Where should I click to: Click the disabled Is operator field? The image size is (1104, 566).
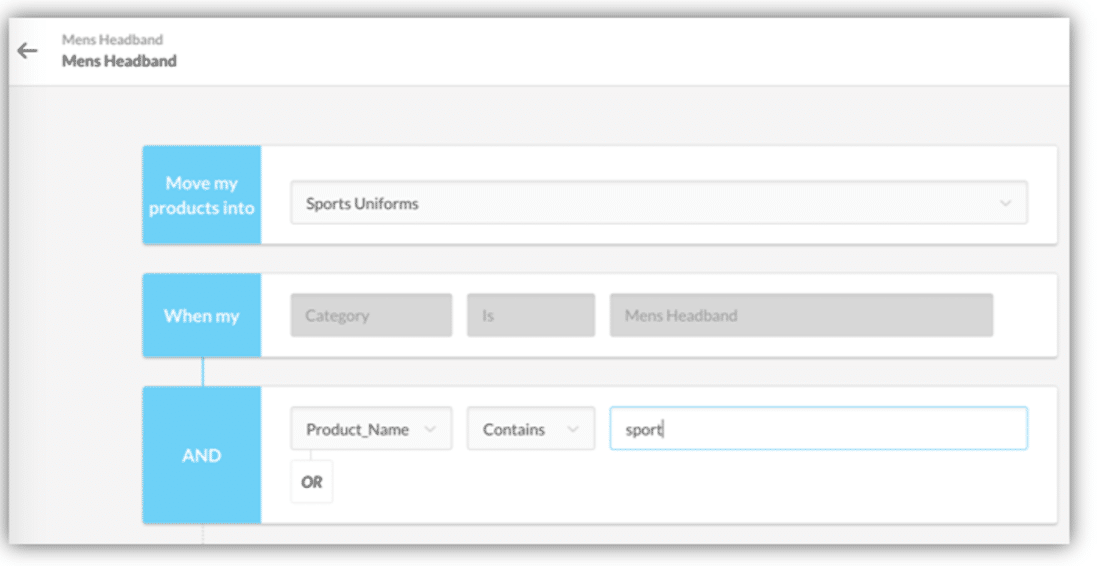(531, 315)
